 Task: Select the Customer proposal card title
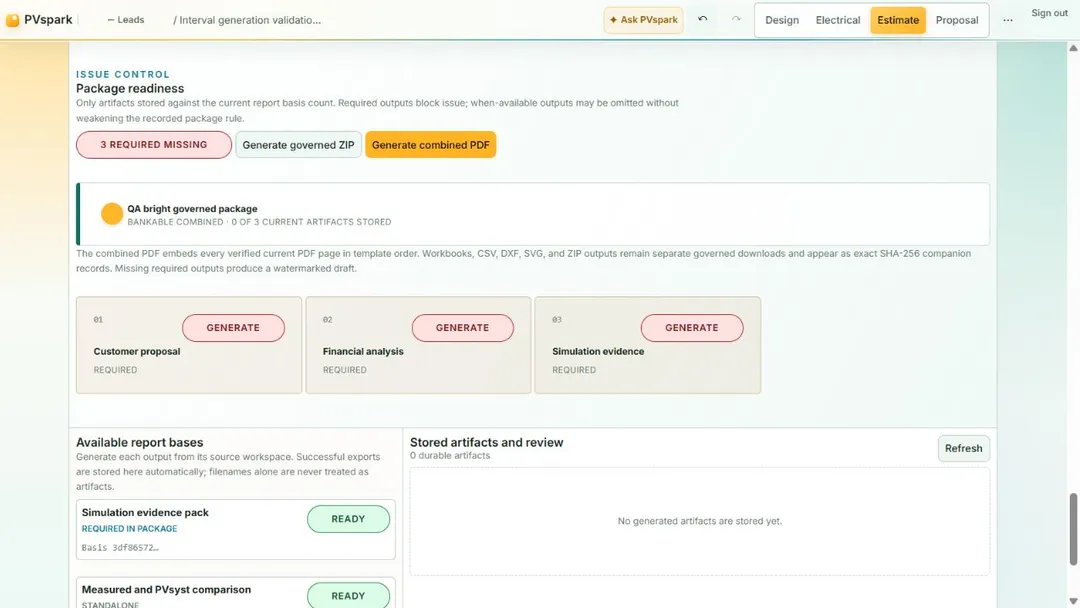tap(136, 351)
